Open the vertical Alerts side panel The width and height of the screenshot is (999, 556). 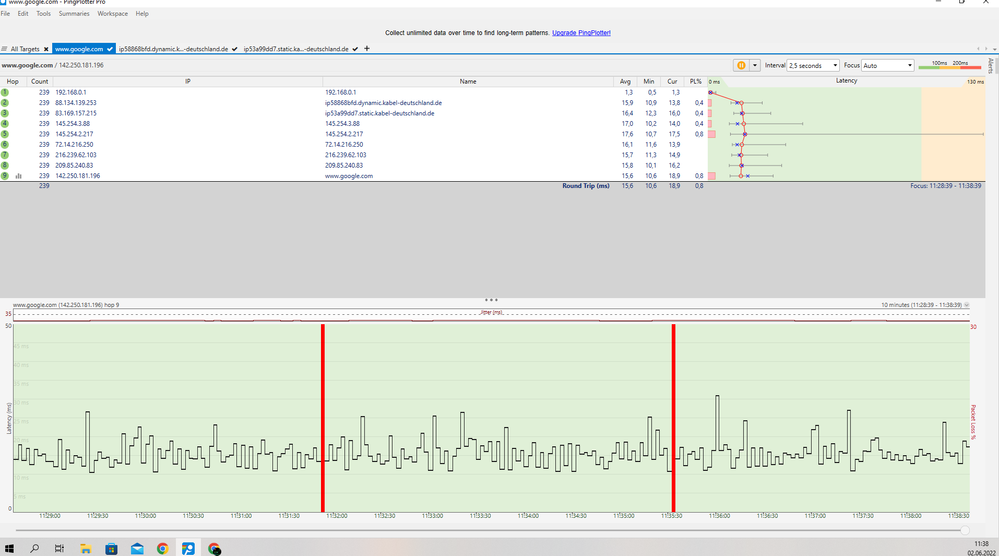[x=990, y=66]
